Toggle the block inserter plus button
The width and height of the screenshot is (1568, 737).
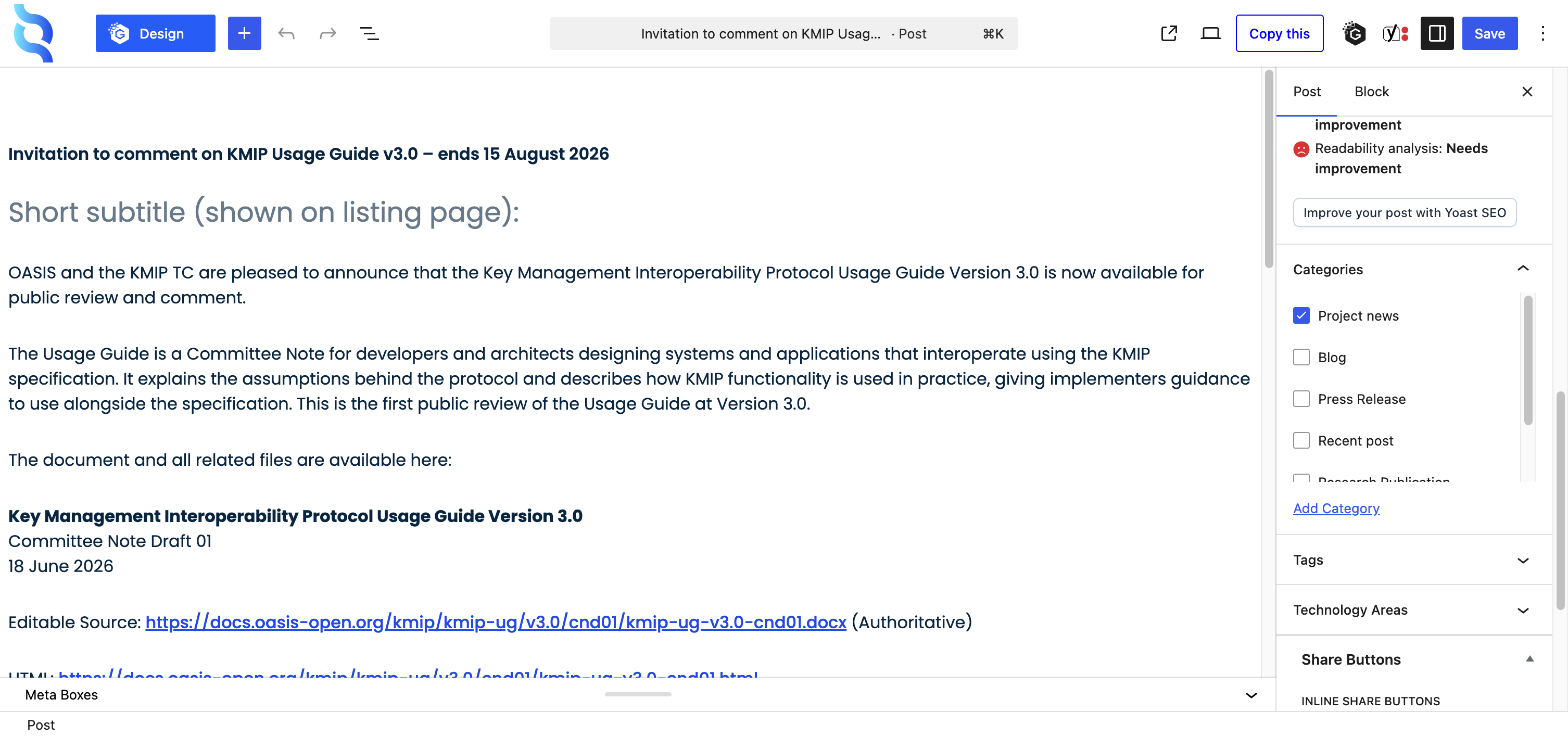point(244,33)
